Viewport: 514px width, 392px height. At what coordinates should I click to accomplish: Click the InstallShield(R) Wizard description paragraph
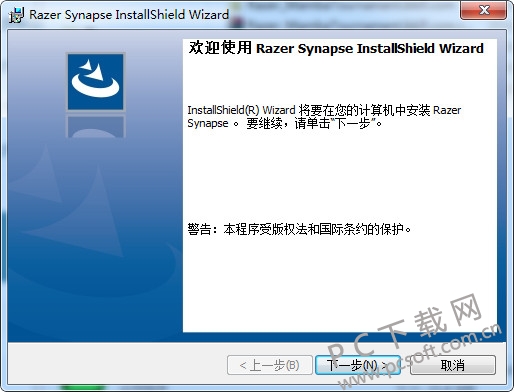click(x=324, y=117)
